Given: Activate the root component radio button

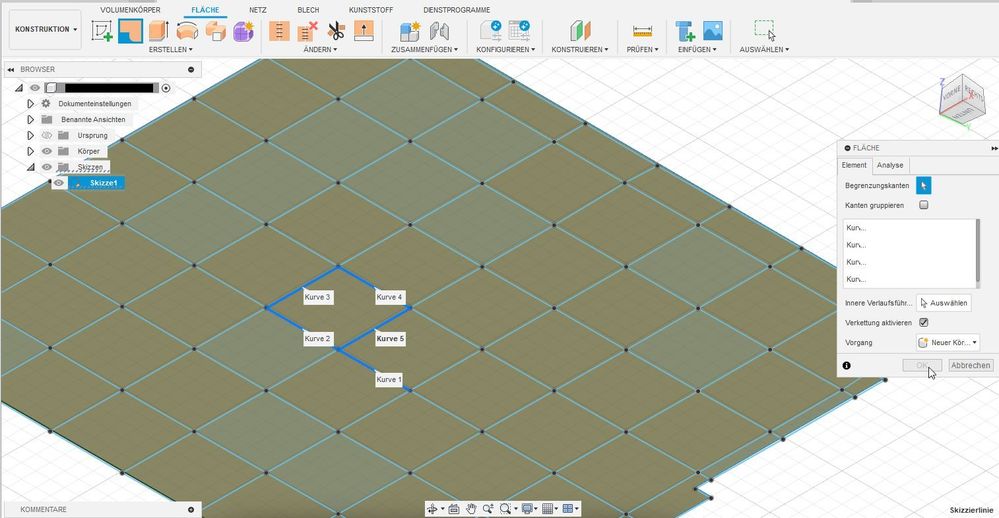Looking at the screenshot, I should tap(166, 88).
